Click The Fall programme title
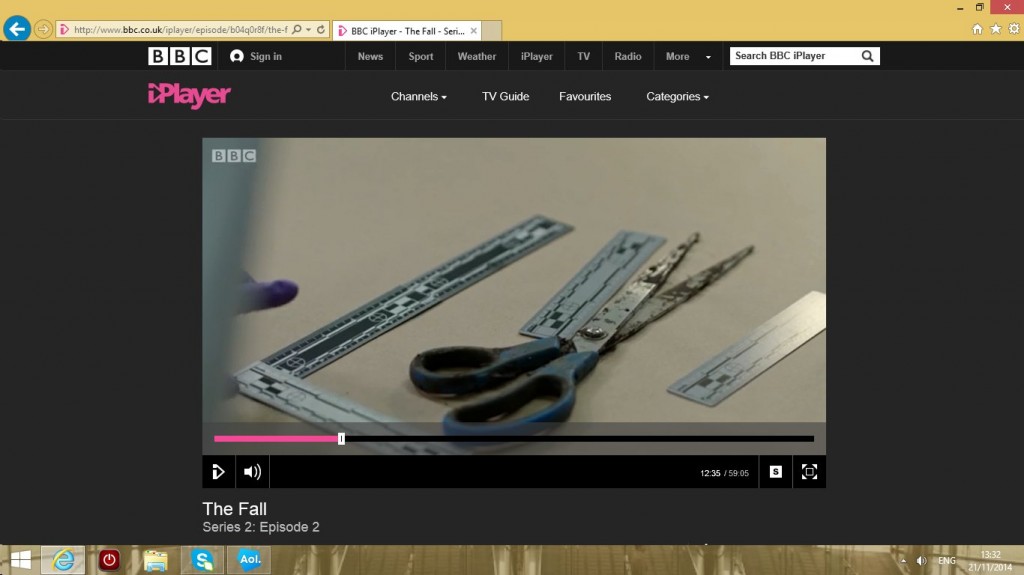The image size is (1024, 575). [x=234, y=509]
